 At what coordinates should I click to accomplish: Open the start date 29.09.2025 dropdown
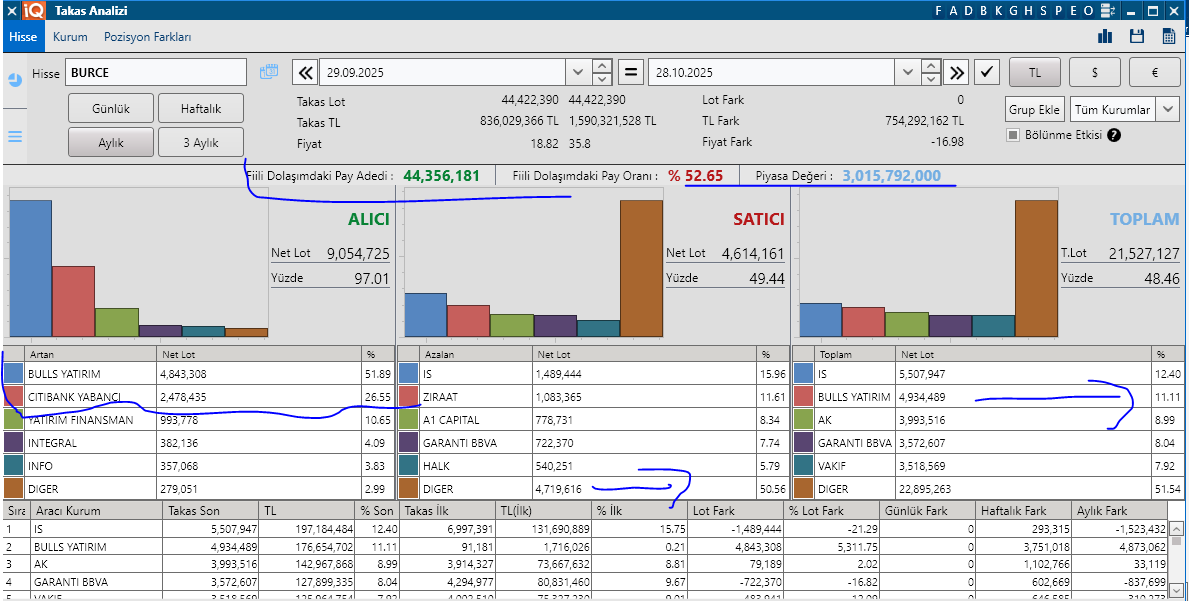578,73
